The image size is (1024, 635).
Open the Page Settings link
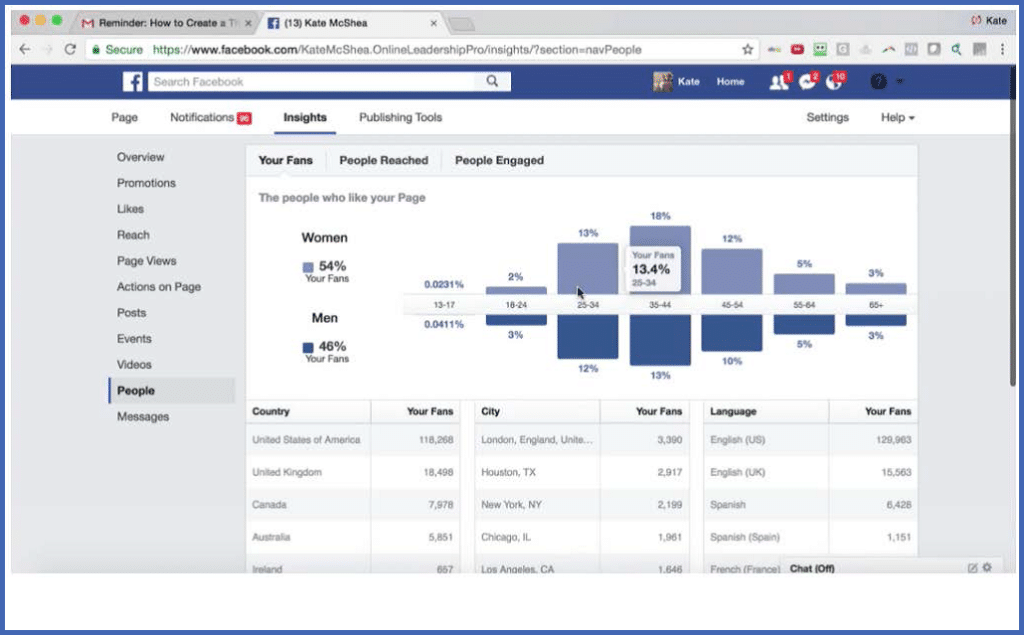point(827,117)
